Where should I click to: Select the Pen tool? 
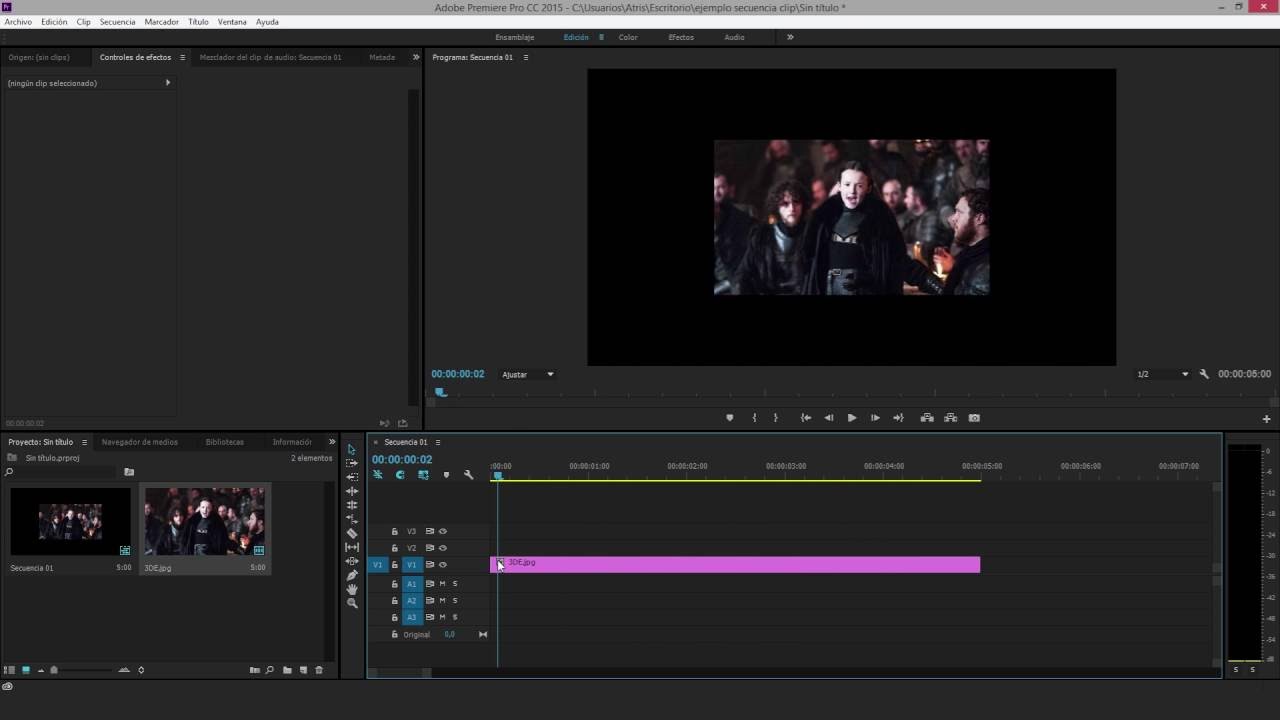pos(351,575)
